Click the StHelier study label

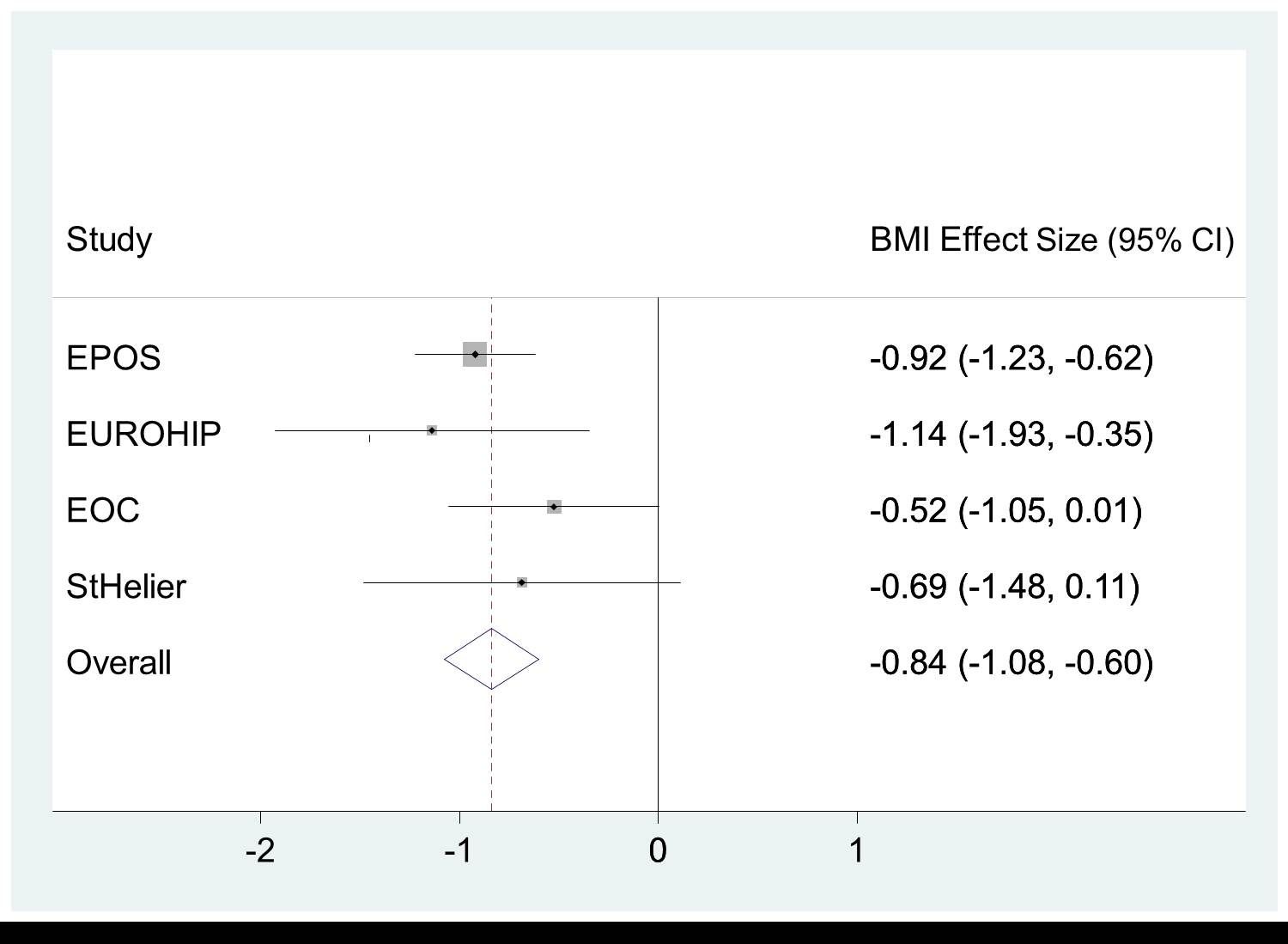126,587
